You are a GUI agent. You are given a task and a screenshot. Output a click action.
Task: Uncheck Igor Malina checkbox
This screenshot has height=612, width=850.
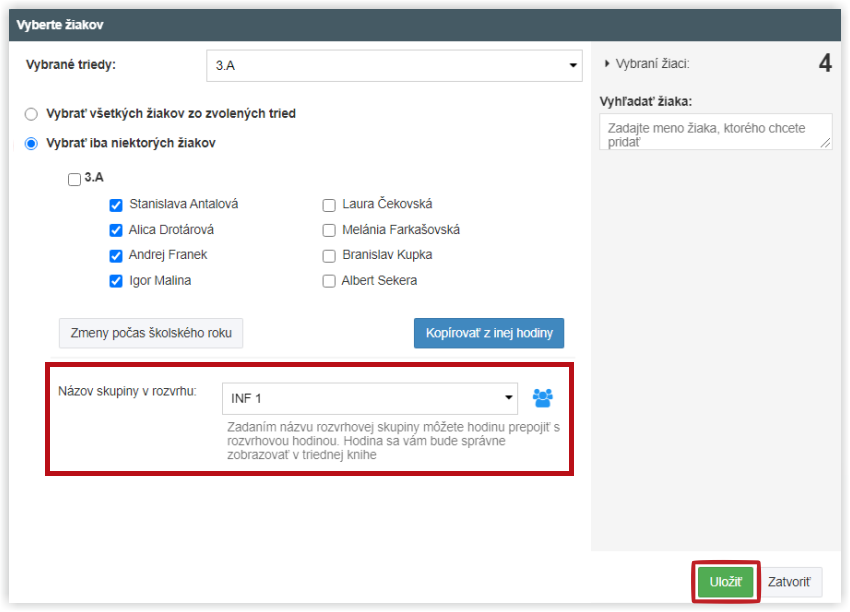tap(116, 281)
